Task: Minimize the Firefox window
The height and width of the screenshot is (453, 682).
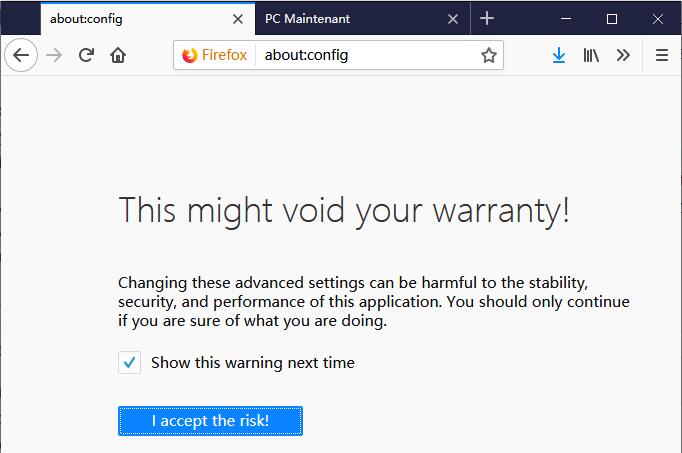Action: point(566,19)
